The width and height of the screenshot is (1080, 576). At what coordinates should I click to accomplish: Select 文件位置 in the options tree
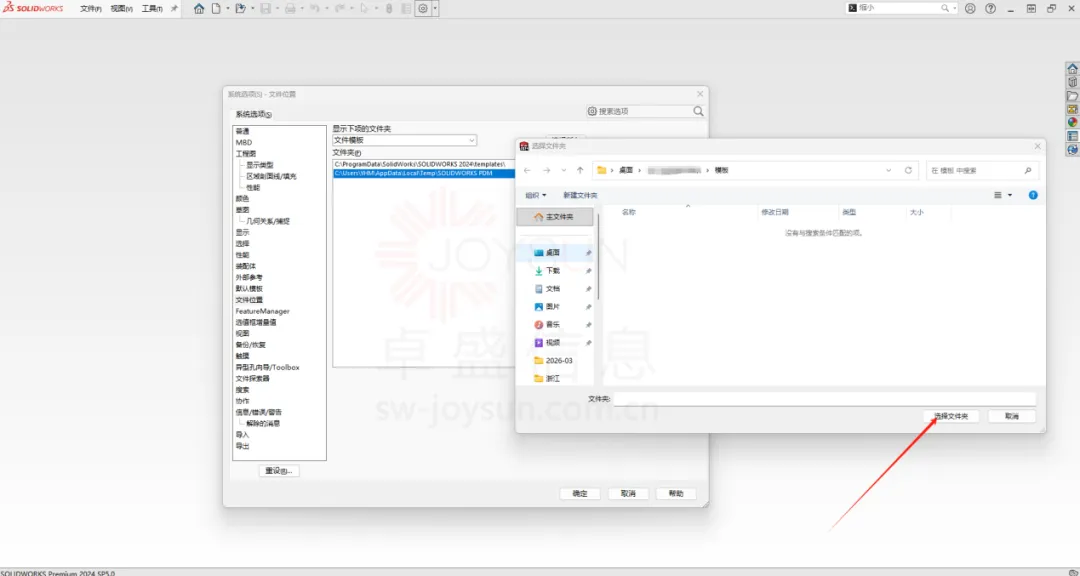249,300
